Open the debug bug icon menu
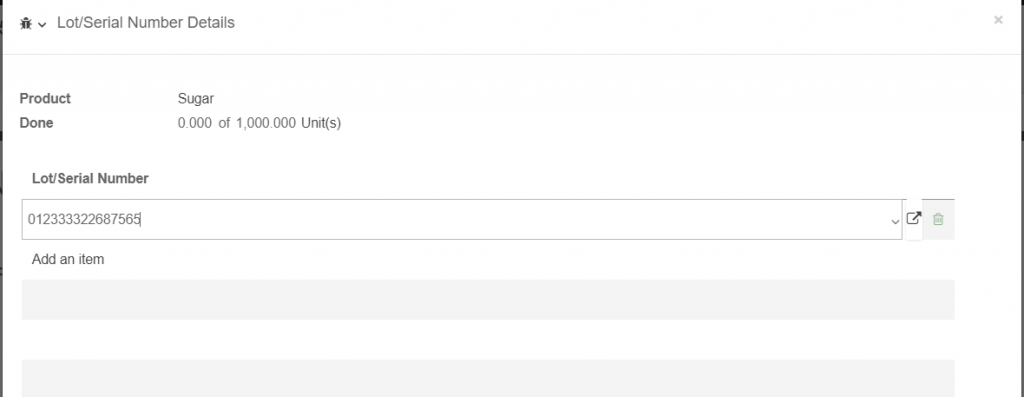This screenshot has width=1024, height=397. [x=26, y=24]
